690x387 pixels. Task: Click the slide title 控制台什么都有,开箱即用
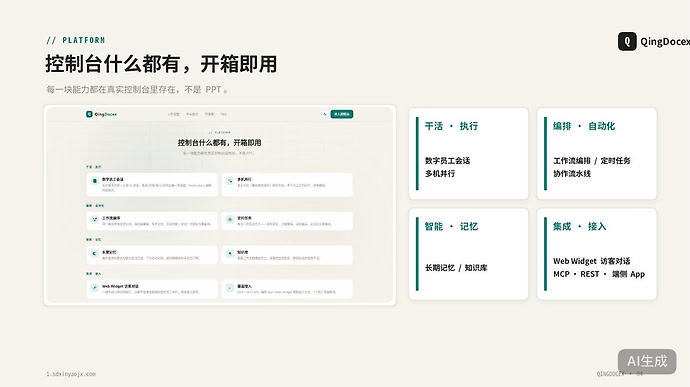coord(161,64)
